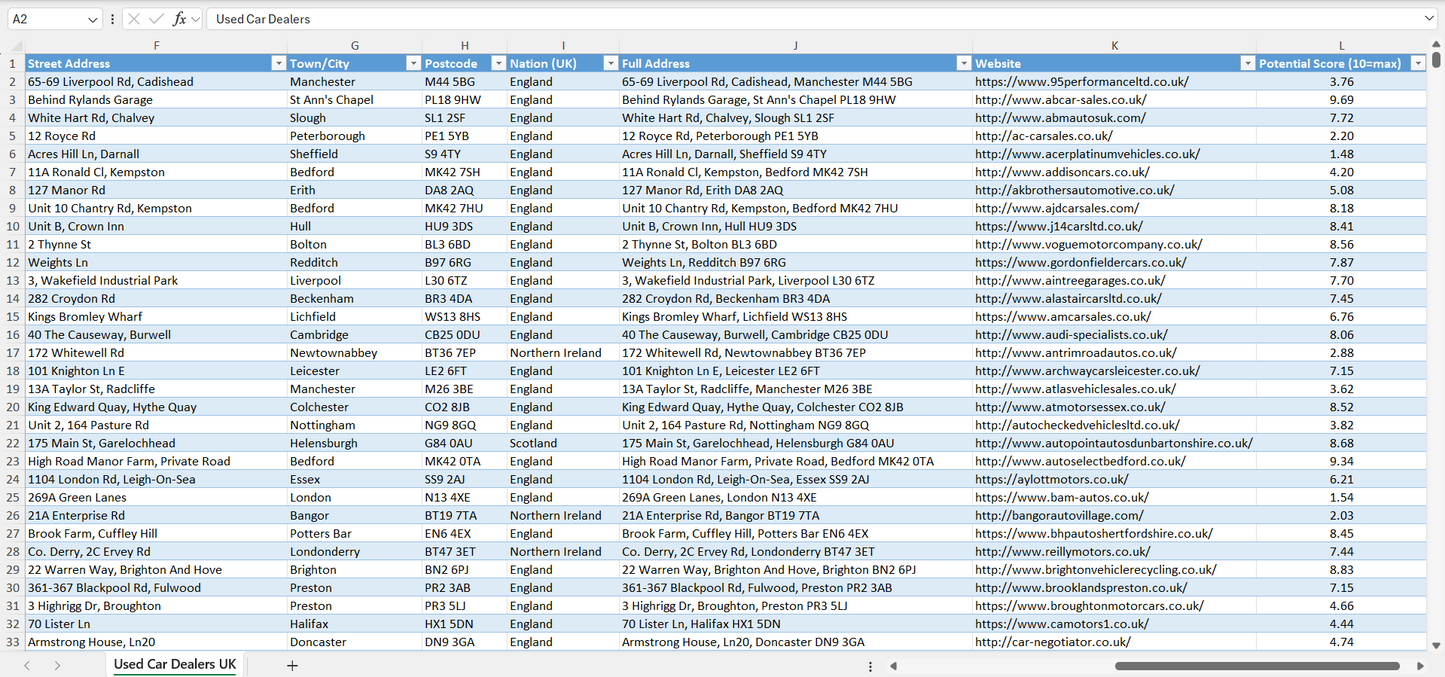Select score cell 9.34
This screenshot has width=1445, height=677.
[1341, 462]
